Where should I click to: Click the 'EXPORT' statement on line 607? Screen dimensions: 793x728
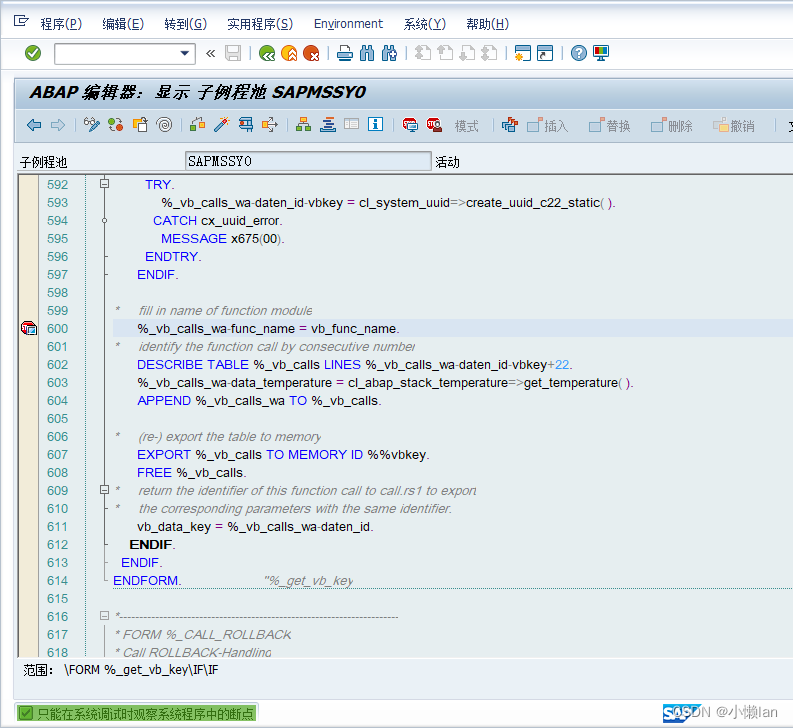coord(283,455)
